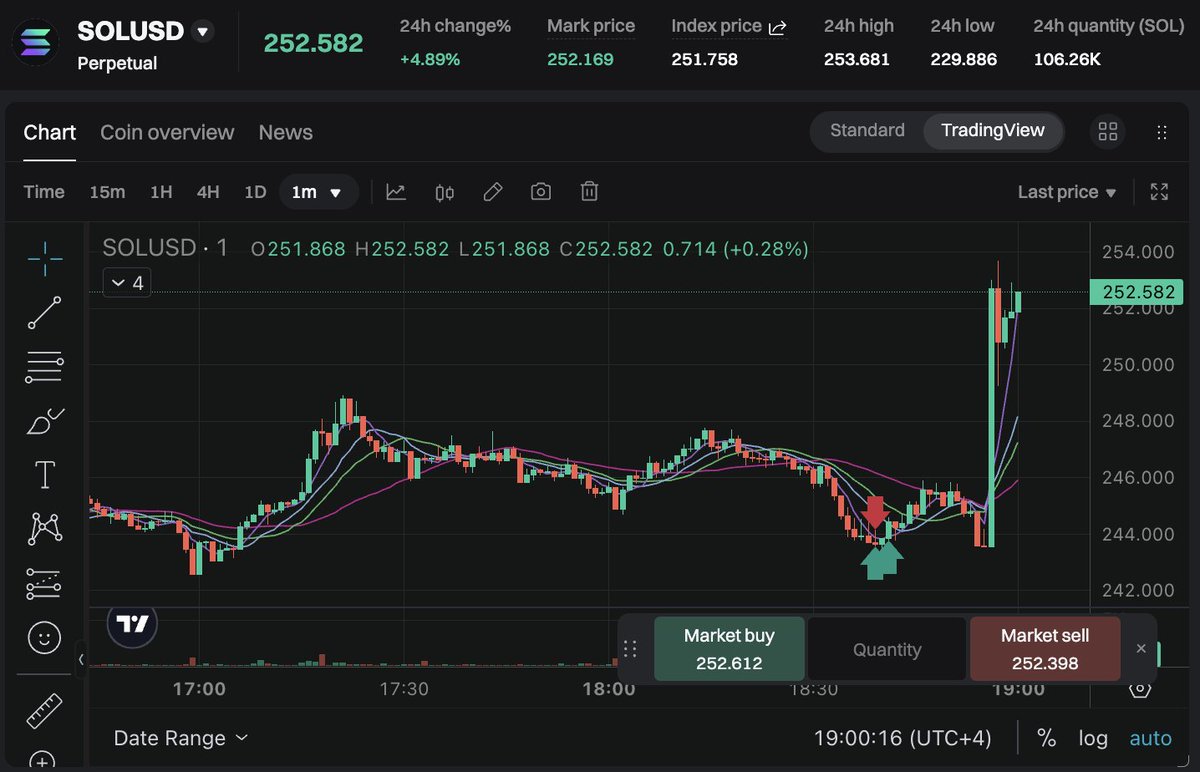Open the Last price dropdown
The image size is (1200, 772).
click(x=1067, y=192)
